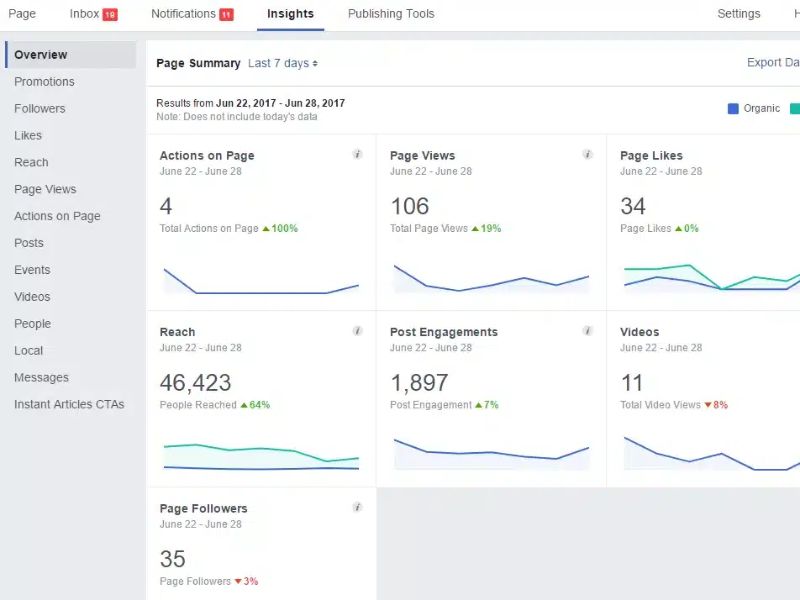
Task: Open info icon on Page Followers card
Action: (x=357, y=507)
